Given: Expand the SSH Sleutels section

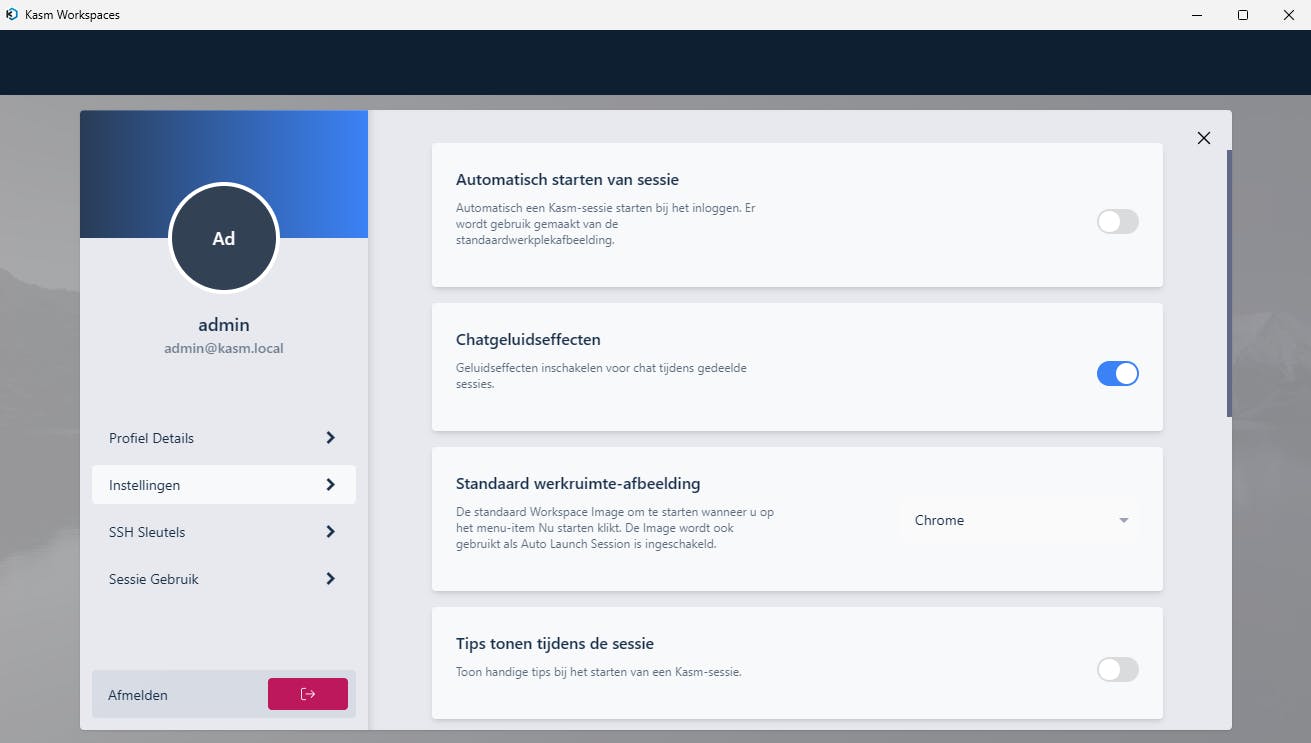Looking at the screenshot, I should (200, 531).
